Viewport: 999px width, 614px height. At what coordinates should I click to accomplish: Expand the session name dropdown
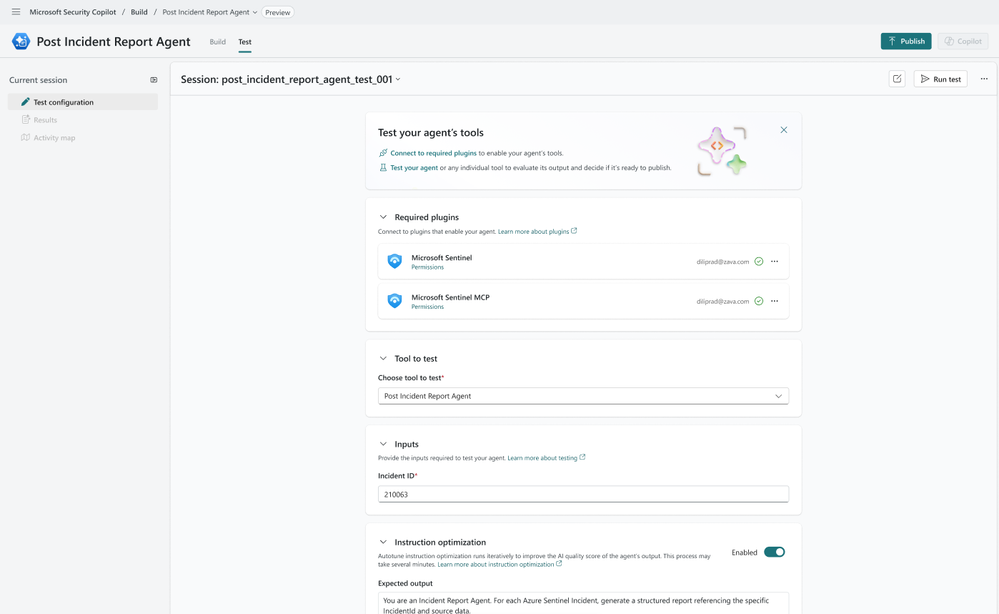tap(398, 80)
